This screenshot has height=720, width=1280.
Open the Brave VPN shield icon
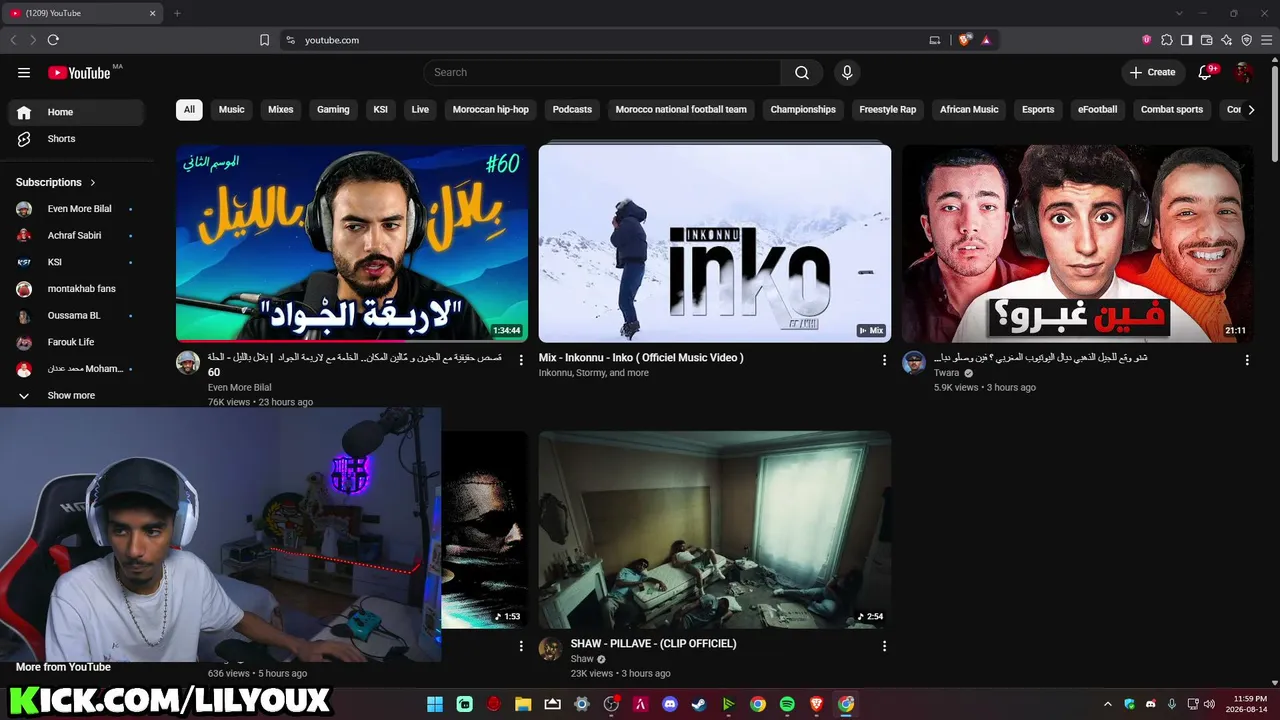[x=1247, y=40]
